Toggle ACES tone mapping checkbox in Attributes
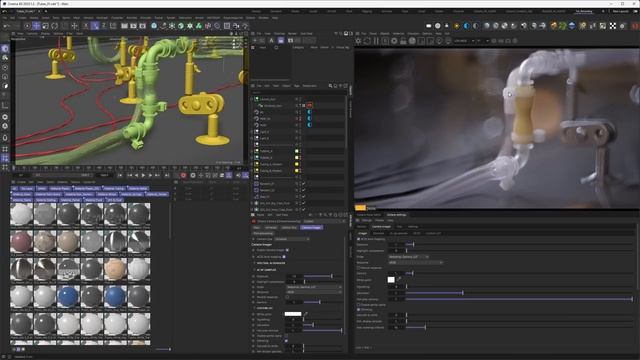Image resolution: width=640 pixels, height=360 pixels. [284, 257]
